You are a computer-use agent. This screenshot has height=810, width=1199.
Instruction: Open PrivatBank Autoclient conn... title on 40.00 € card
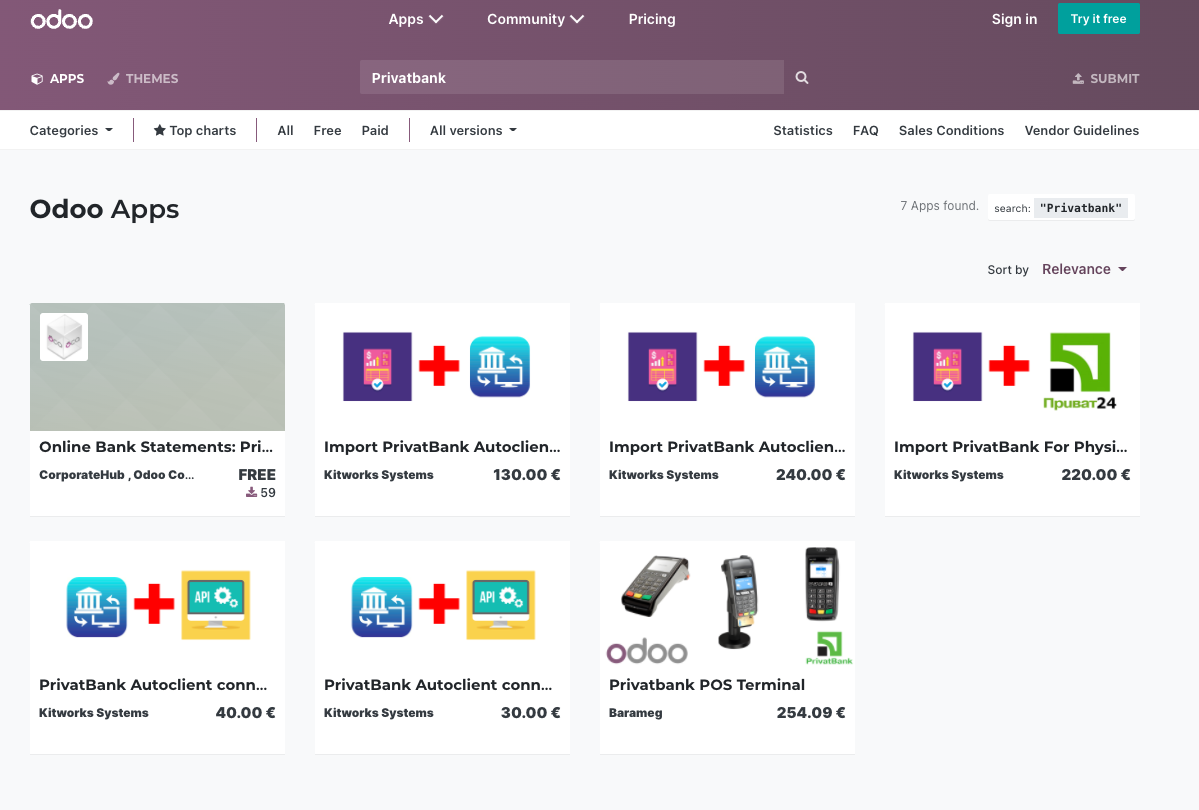[x=153, y=685]
